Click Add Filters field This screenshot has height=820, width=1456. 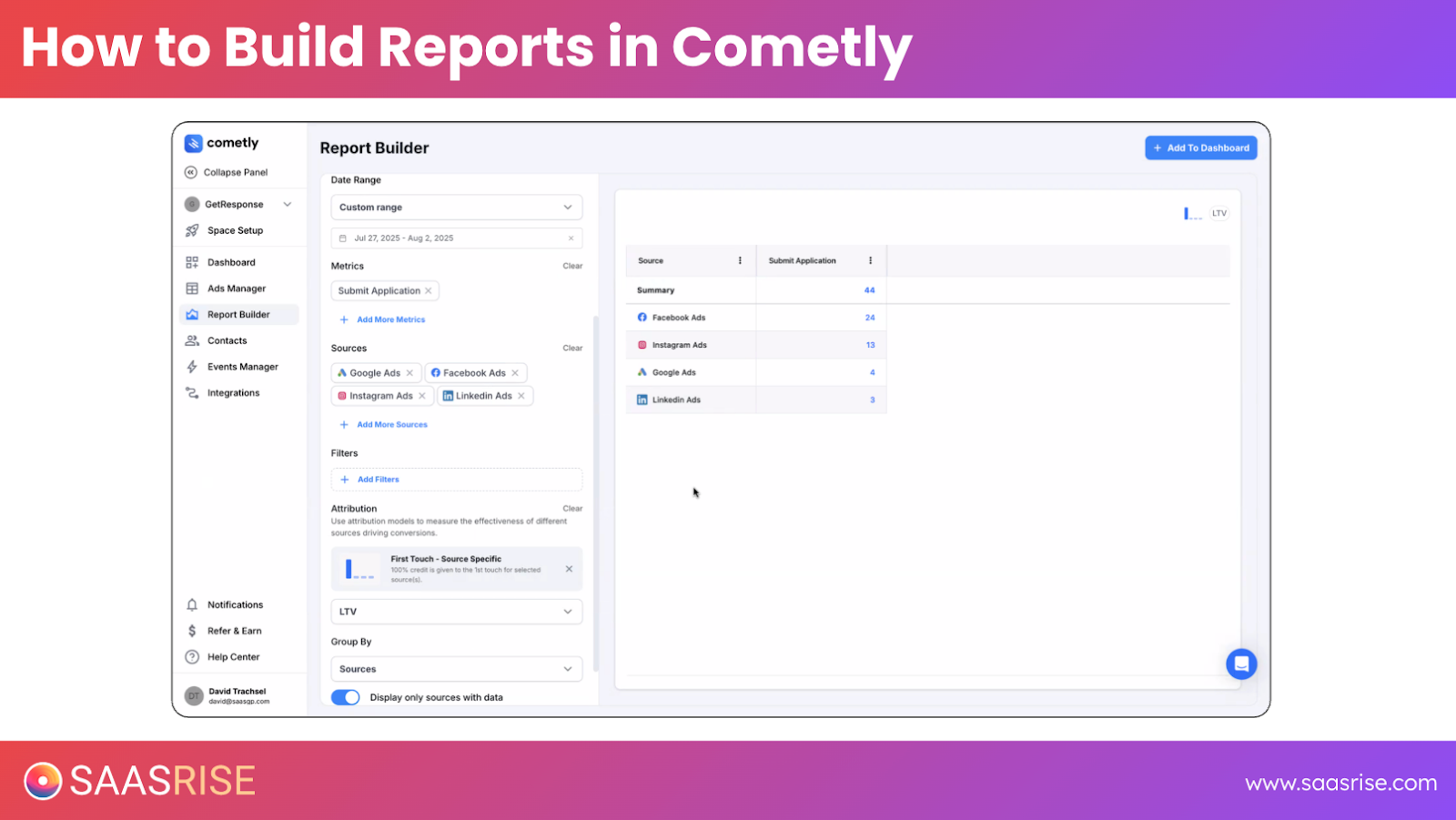tap(457, 480)
